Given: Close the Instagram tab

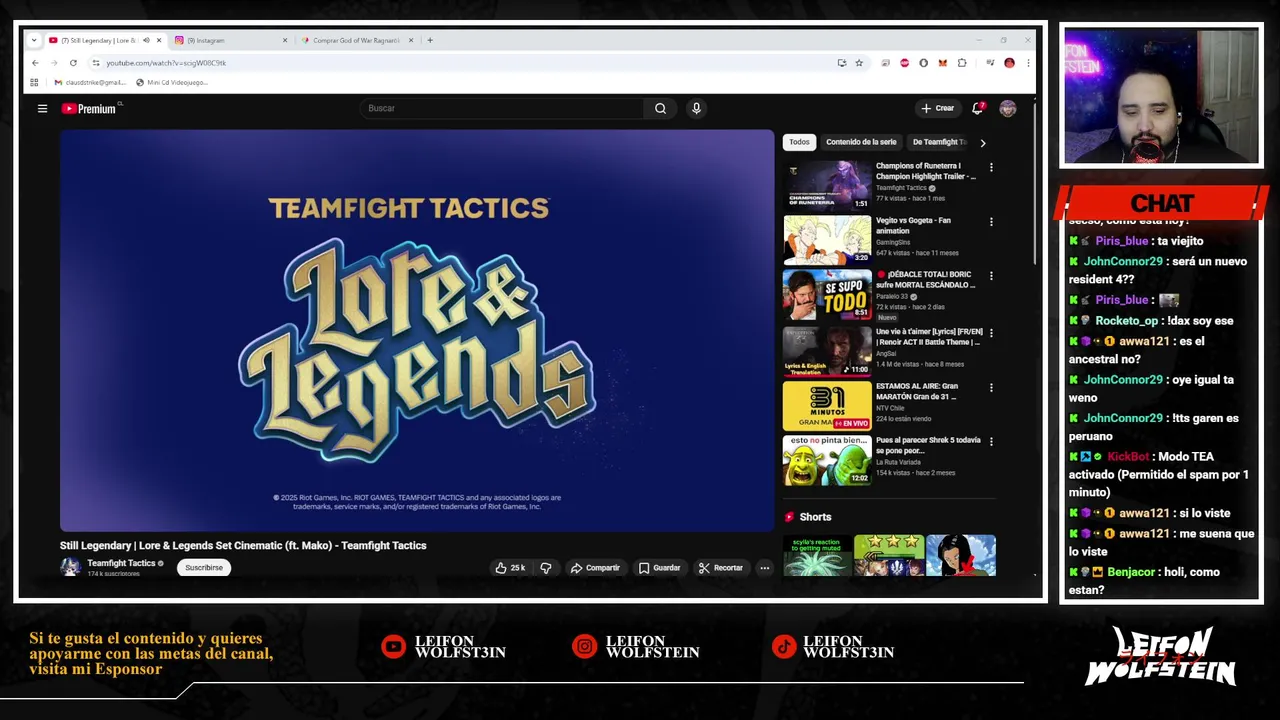Looking at the screenshot, I should click(x=285, y=40).
